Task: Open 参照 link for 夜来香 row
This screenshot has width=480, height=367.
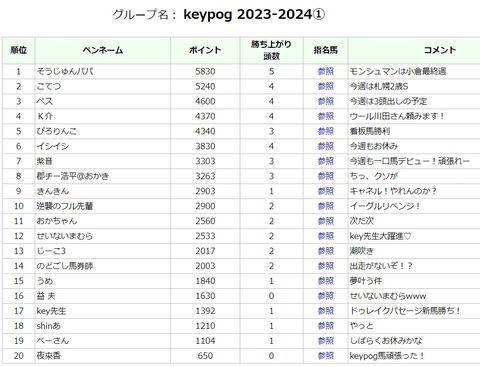Action: pos(326,356)
